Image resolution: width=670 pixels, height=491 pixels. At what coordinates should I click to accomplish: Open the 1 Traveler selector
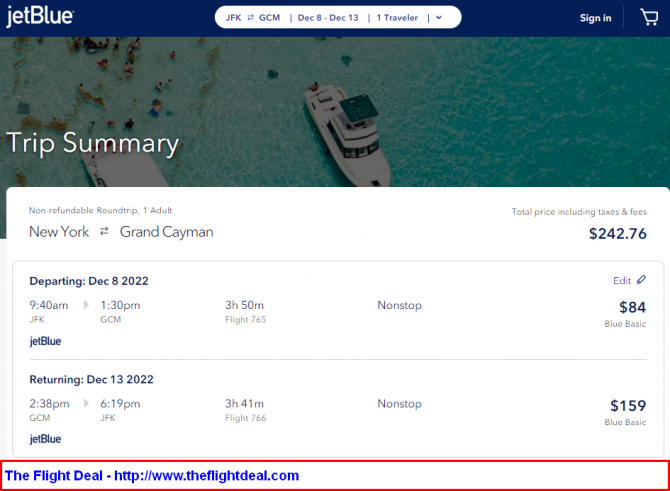pyautogui.click(x=396, y=17)
